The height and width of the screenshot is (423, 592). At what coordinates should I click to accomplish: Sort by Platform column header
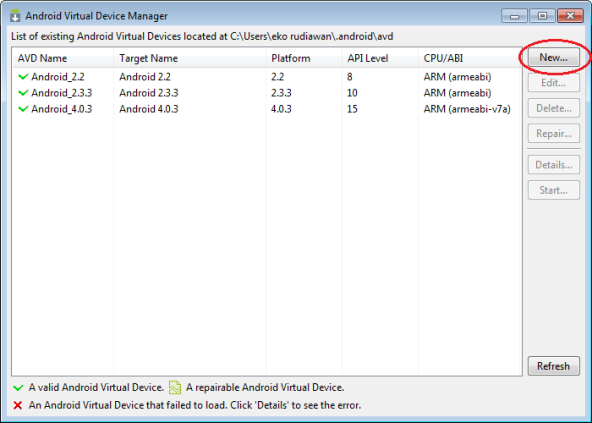pos(304,58)
